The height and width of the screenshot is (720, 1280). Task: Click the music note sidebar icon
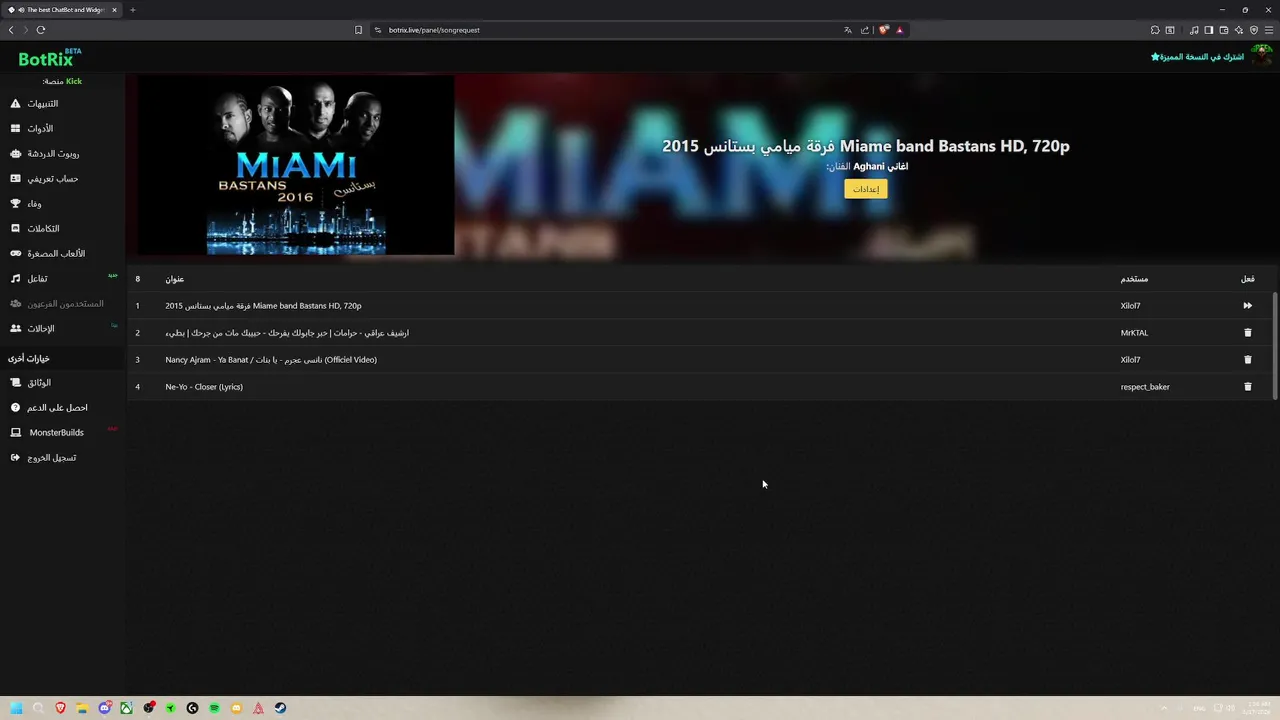coord(15,279)
